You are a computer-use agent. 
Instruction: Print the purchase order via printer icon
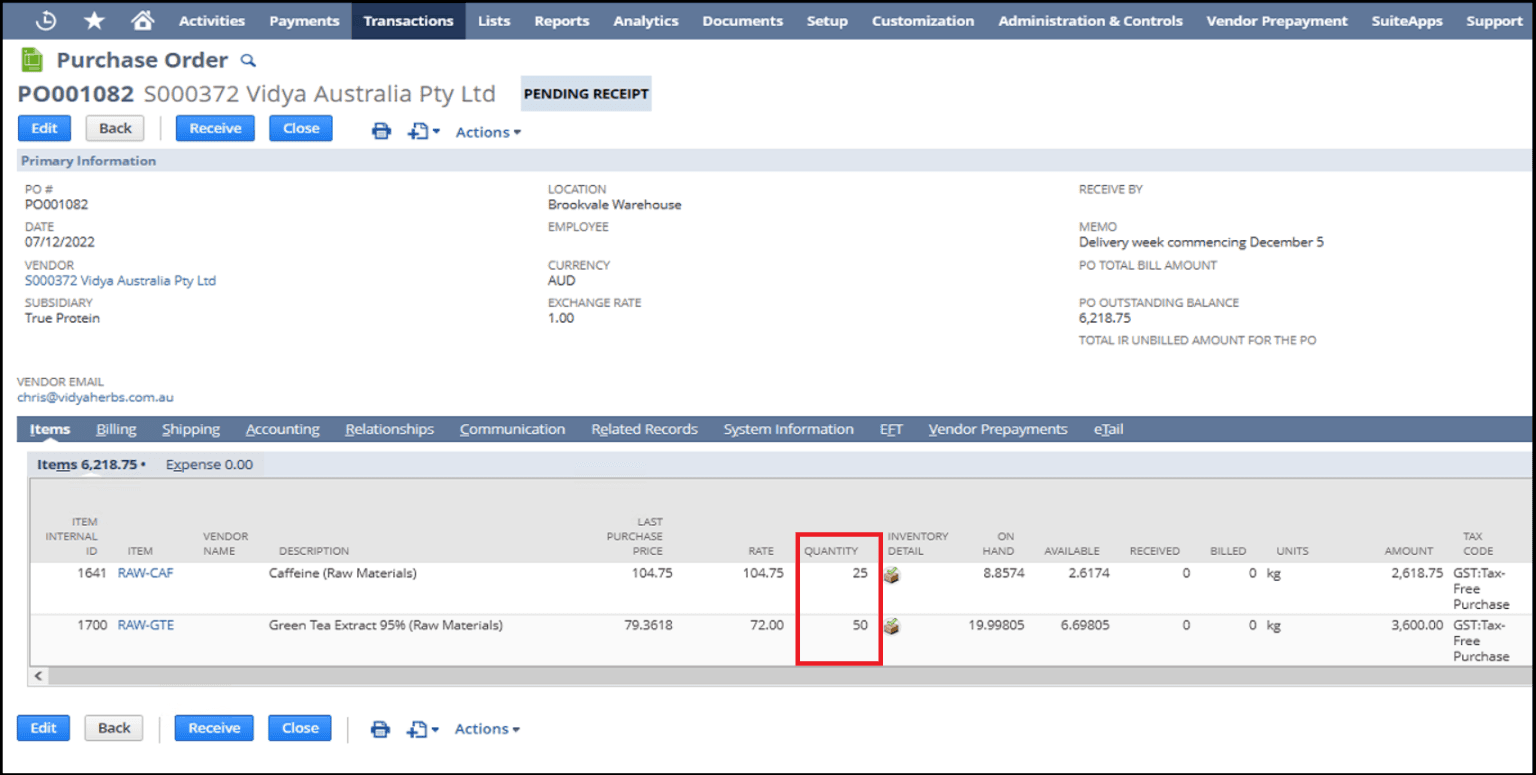click(x=381, y=131)
